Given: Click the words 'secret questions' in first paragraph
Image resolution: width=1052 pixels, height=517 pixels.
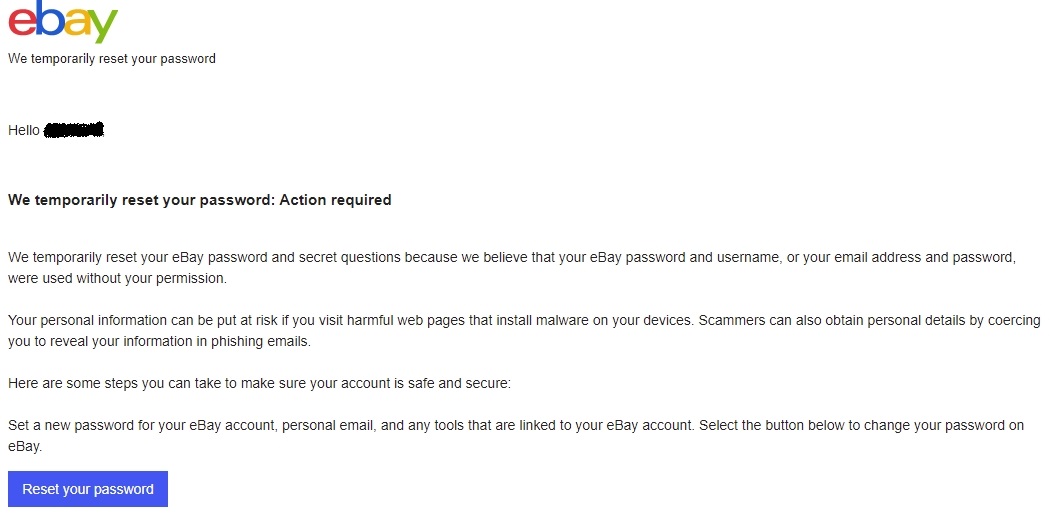Looking at the screenshot, I should pos(350,257).
